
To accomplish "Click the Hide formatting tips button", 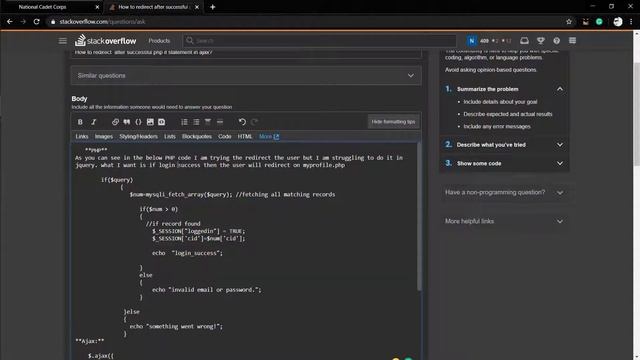I will [393, 122].
